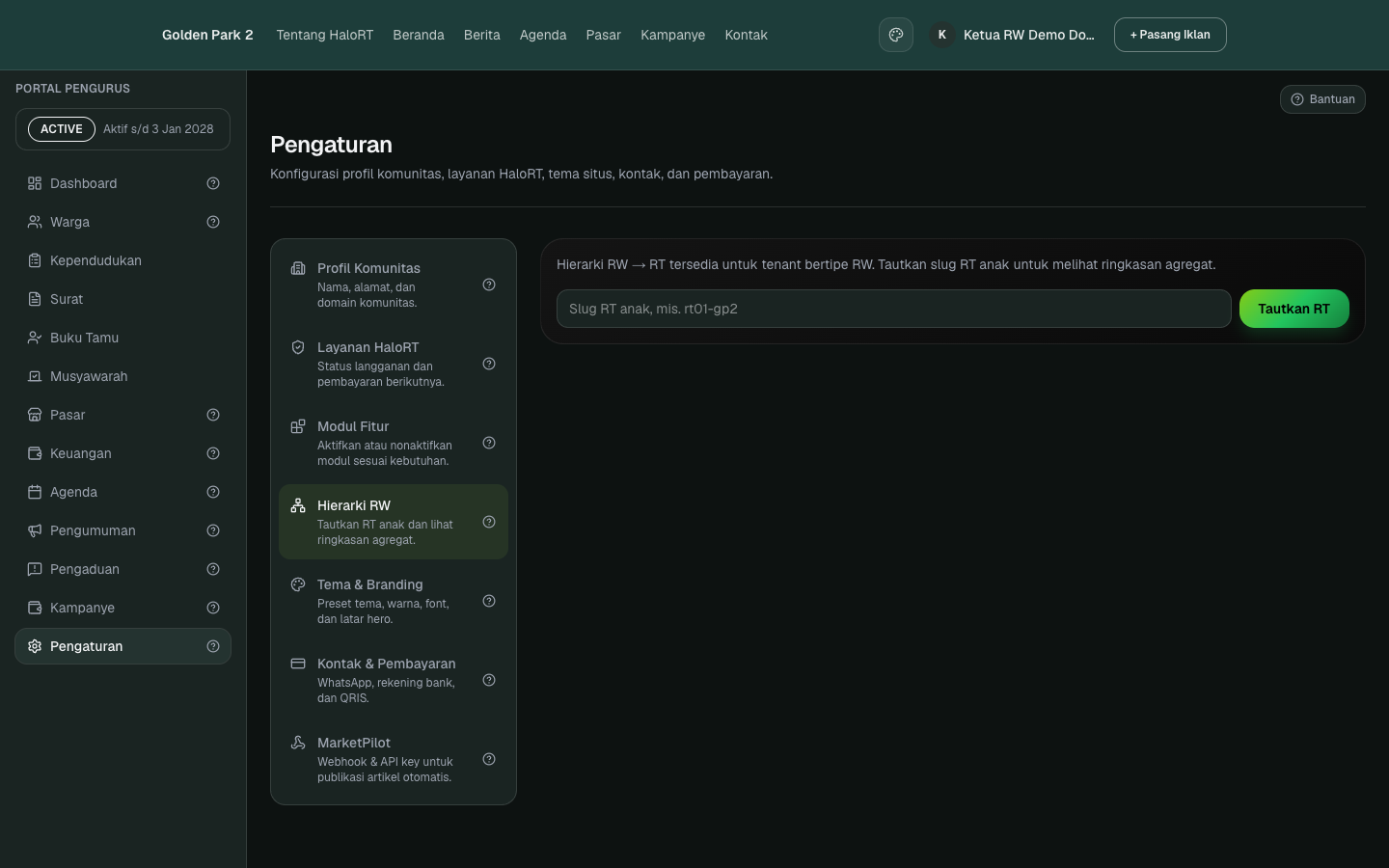This screenshot has width=1389, height=868.
Task: Open Dashboard in the sidebar
Action: tap(123, 183)
